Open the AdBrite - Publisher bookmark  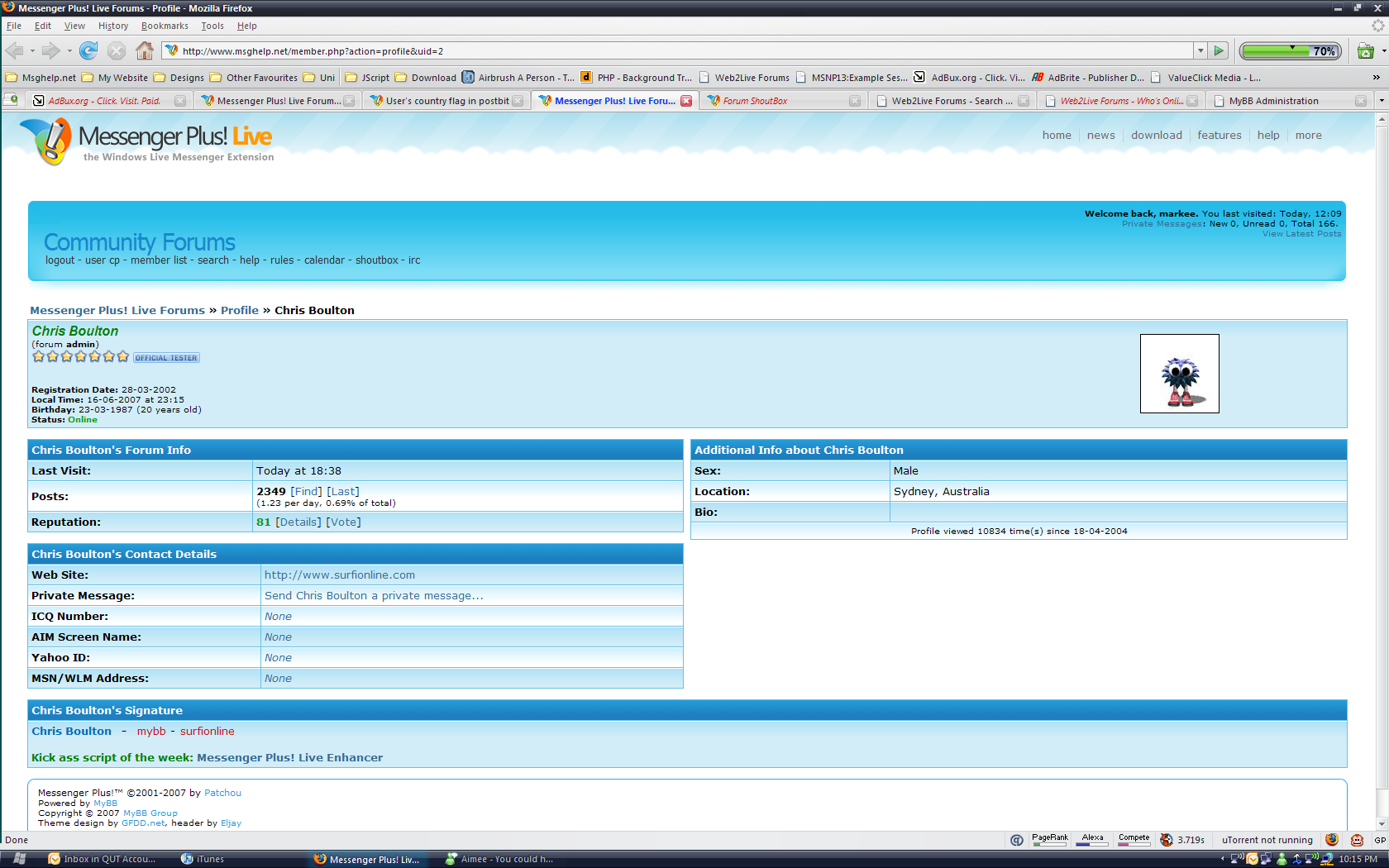pyautogui.click(x=1088, y=78)
